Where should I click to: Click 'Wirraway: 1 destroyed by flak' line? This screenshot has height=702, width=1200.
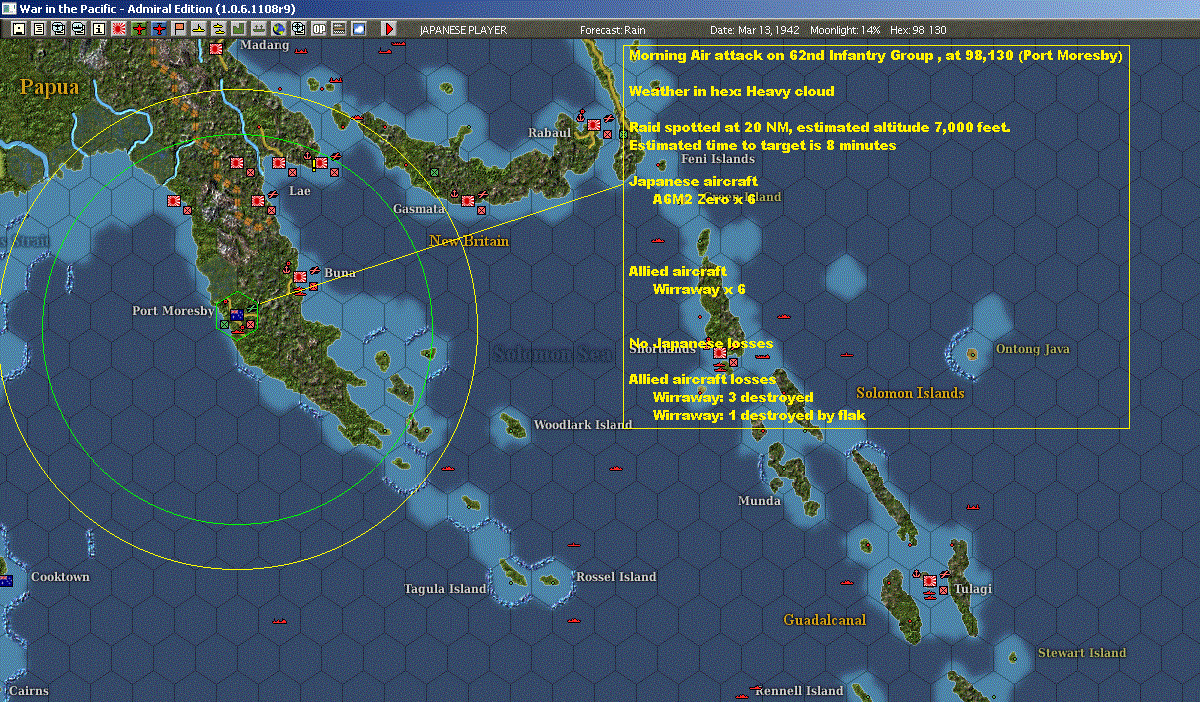click(759, 415)
